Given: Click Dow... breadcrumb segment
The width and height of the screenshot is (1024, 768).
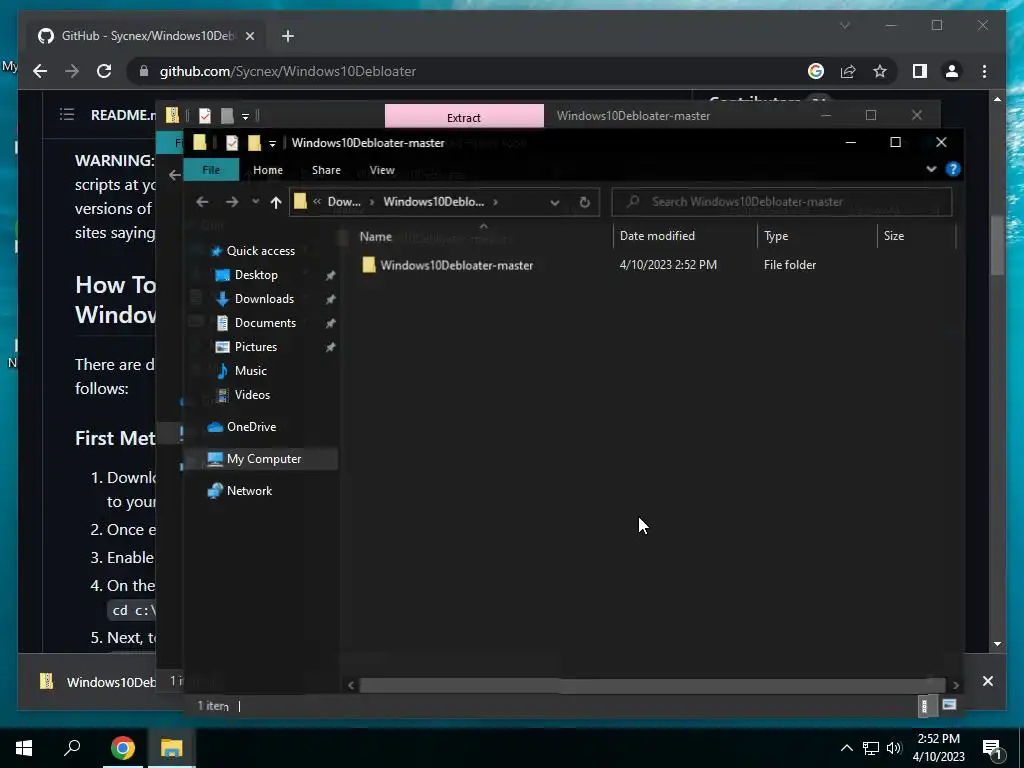Looking at the screenshot, I should pos(344,202).
